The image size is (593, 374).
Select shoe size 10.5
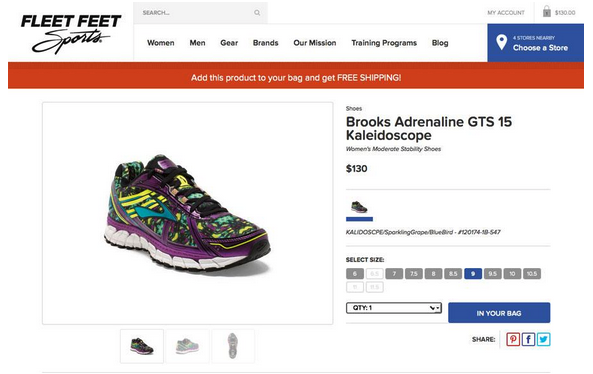tap(532, 273)
